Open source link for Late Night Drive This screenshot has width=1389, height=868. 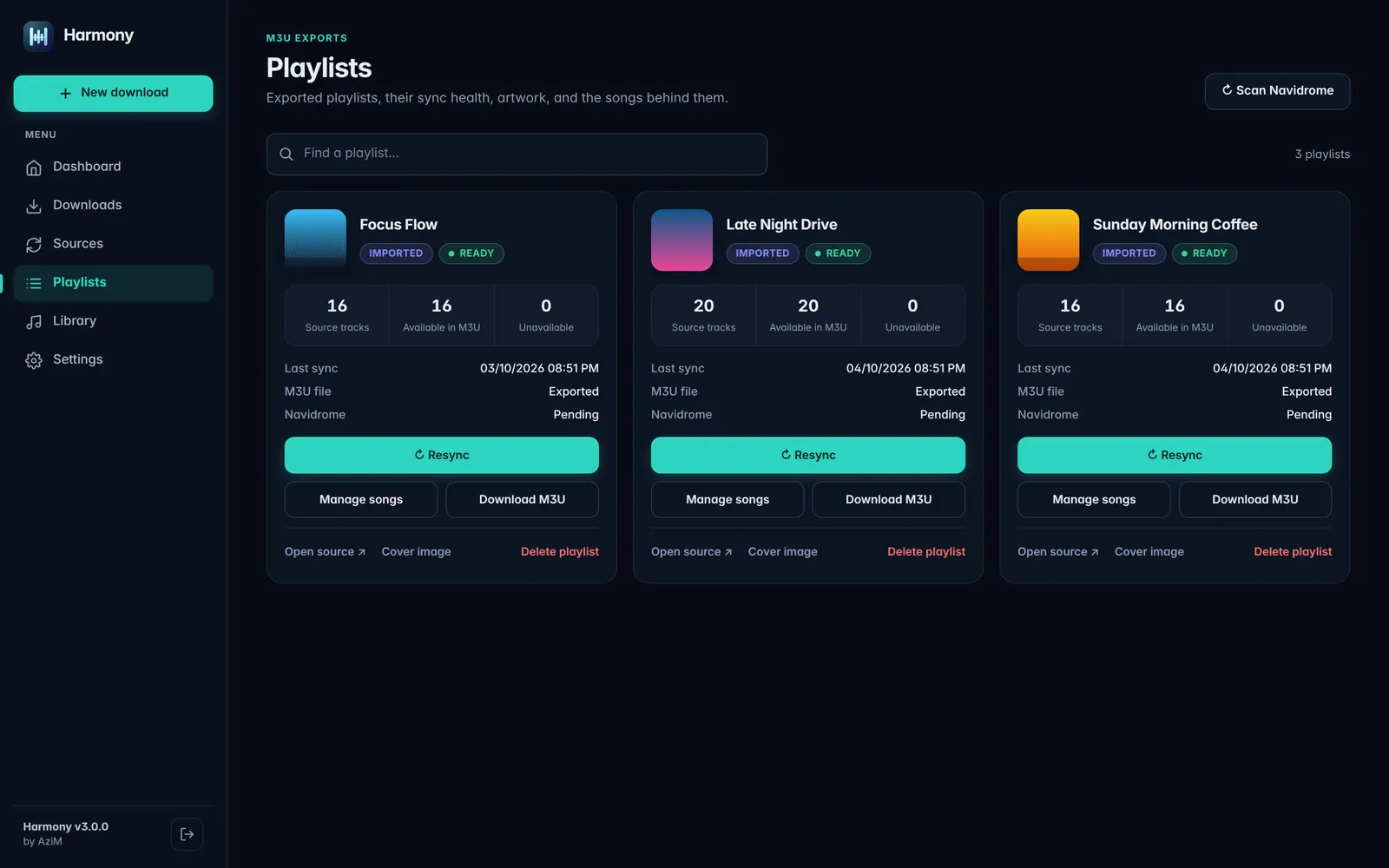pos(691,552)
